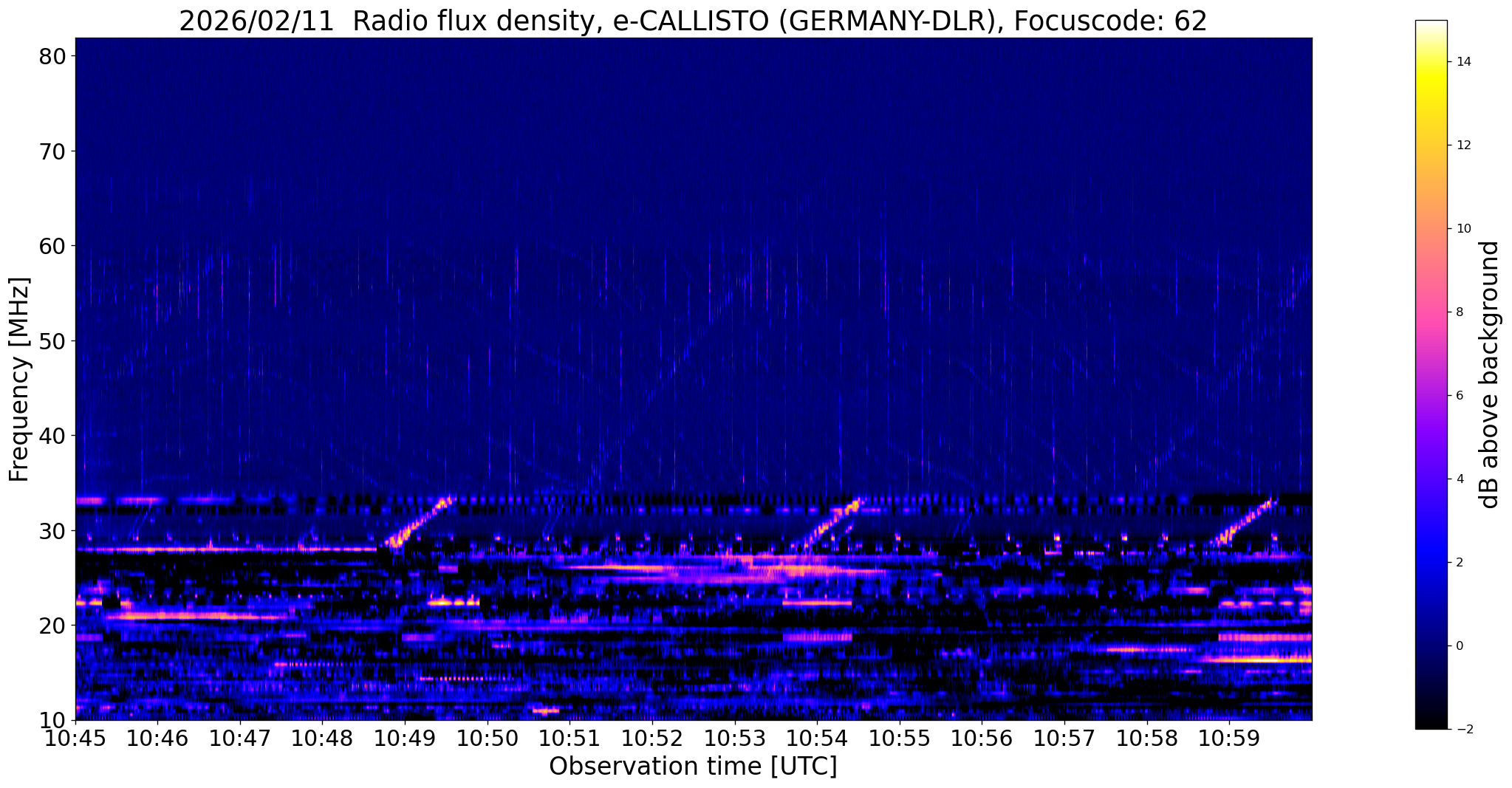Select the 10:56 time tick label
The image size is (1512, 788).
pyautogui.click(x=982, y=738)
